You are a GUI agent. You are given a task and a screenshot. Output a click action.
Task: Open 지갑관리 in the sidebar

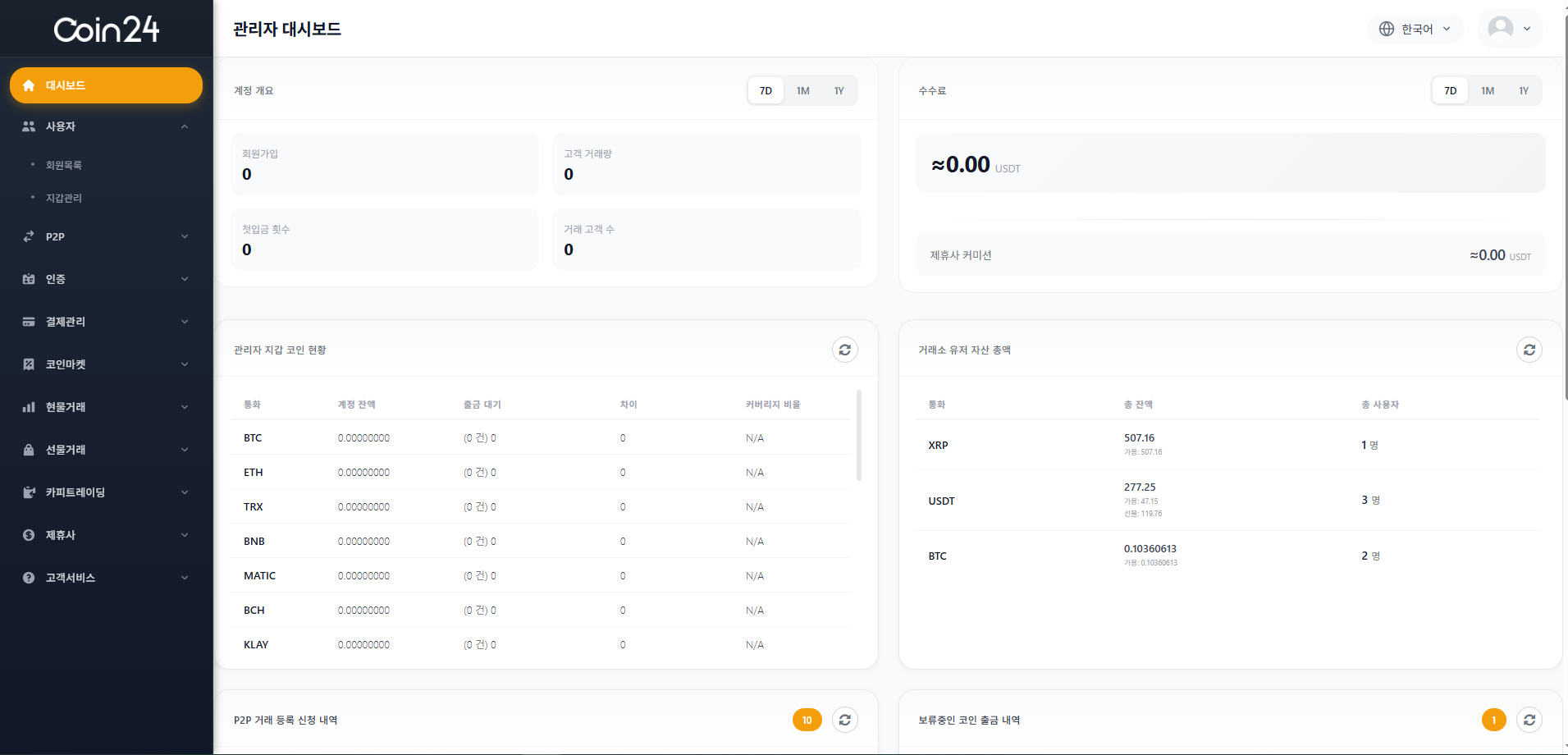(x=64, y=198)
